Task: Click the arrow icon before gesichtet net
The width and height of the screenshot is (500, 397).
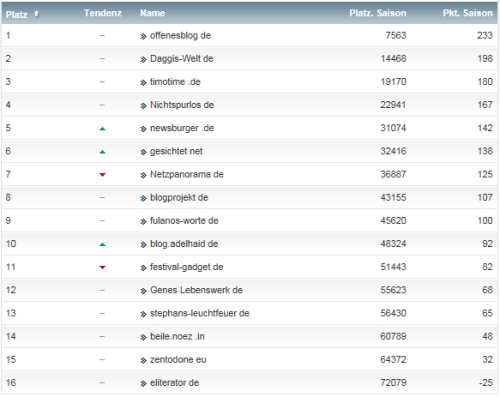Action: pos(143,152)
